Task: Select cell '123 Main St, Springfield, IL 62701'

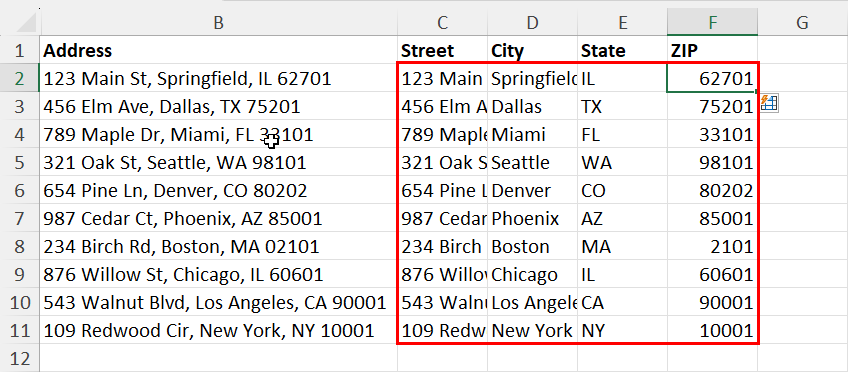Action: pos(218,78)
